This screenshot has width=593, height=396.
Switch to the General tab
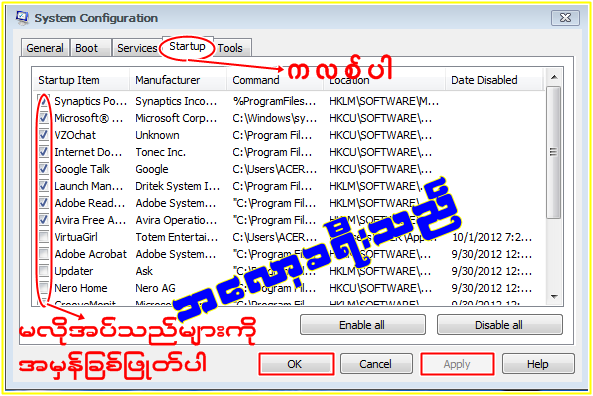45,48
